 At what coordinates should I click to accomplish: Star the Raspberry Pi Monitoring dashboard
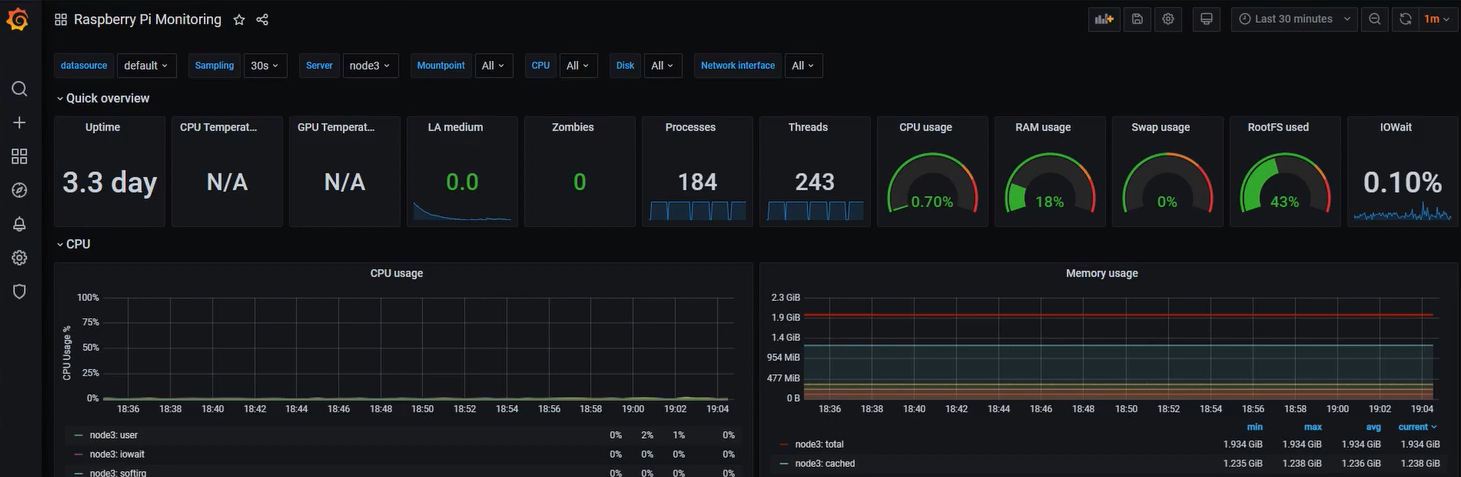[x=239, y=20]
